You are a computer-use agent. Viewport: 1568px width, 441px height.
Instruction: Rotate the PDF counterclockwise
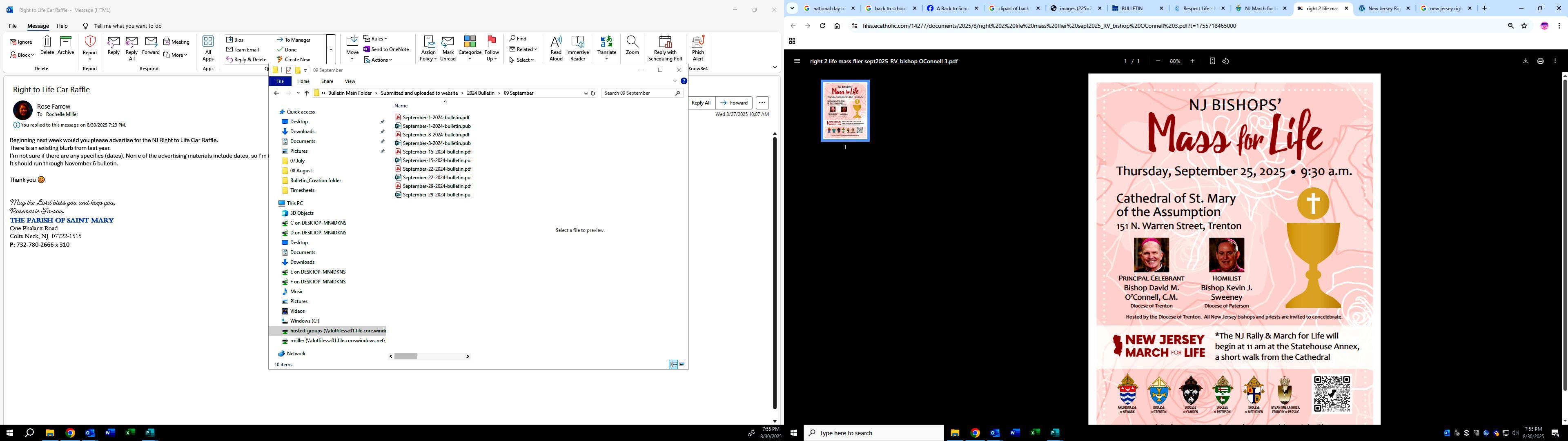(1226, 61)
